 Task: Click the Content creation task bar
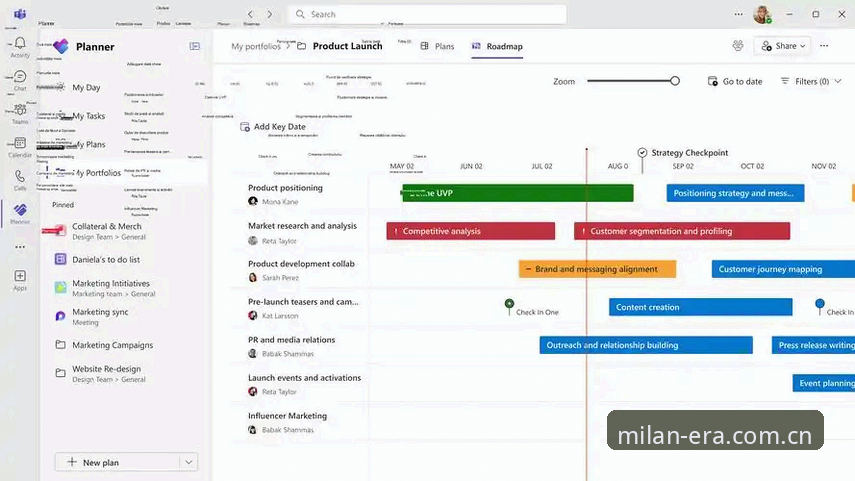pyautogui.click(x=701, y=307)
